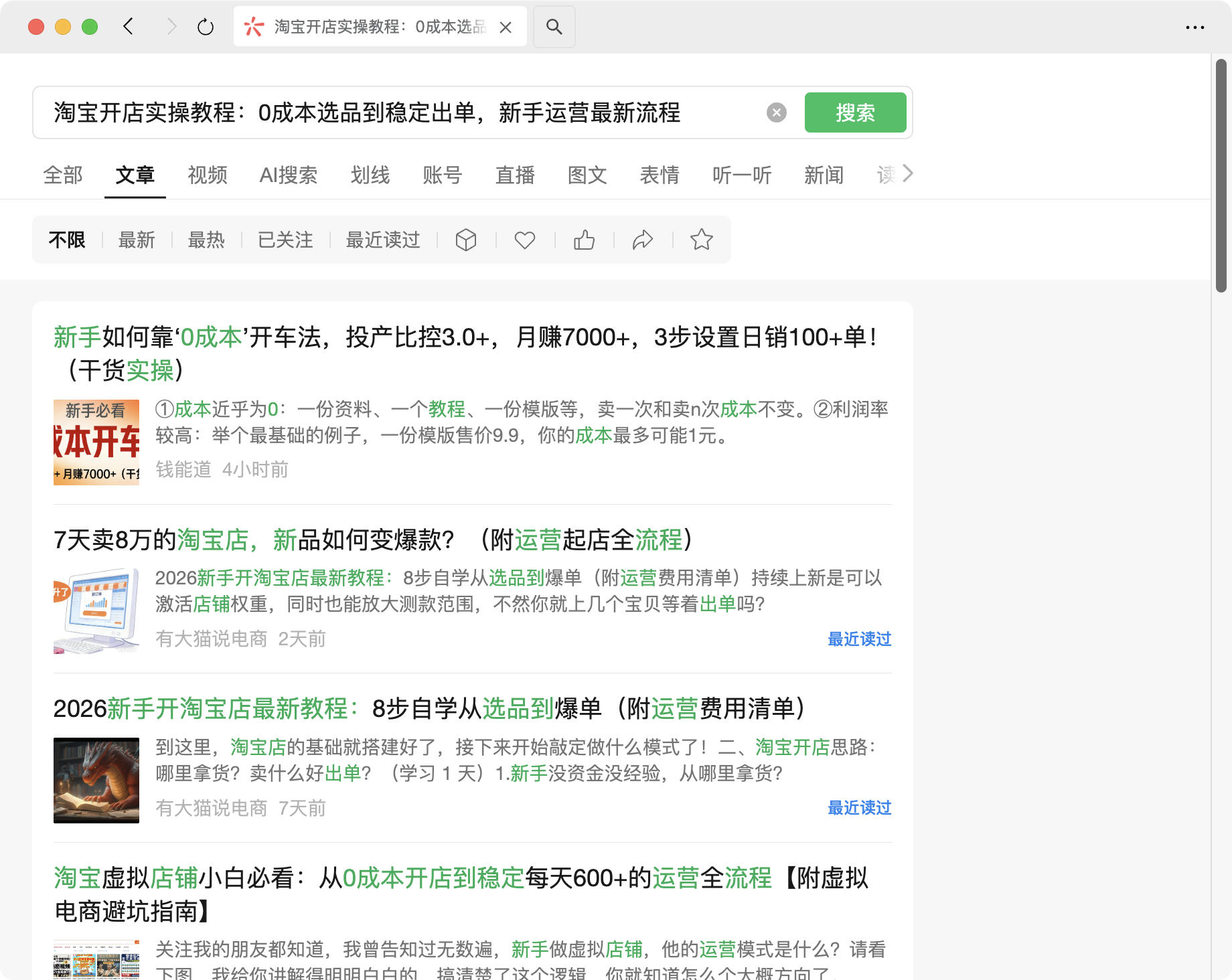Open the computer monitor article thumbnail
This screenshot has height=980, width=1232.
pyautogui.click(x=96, y=611)
